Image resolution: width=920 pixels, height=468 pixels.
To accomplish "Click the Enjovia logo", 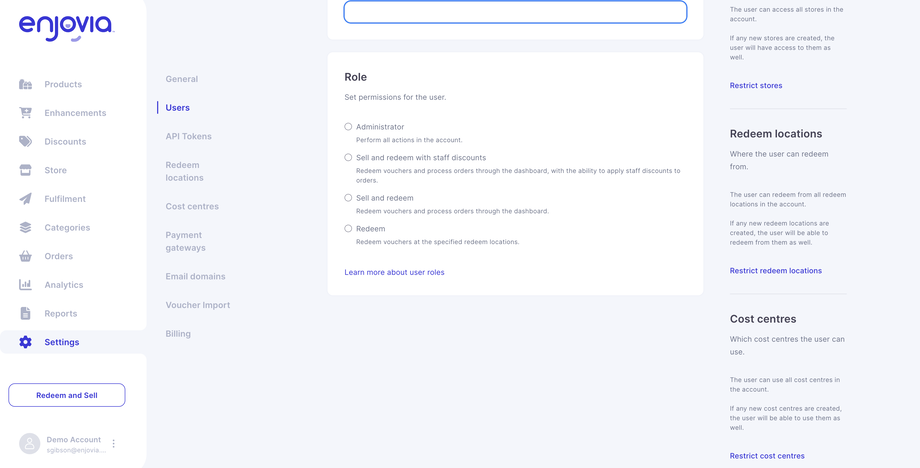I will [66, 27].
